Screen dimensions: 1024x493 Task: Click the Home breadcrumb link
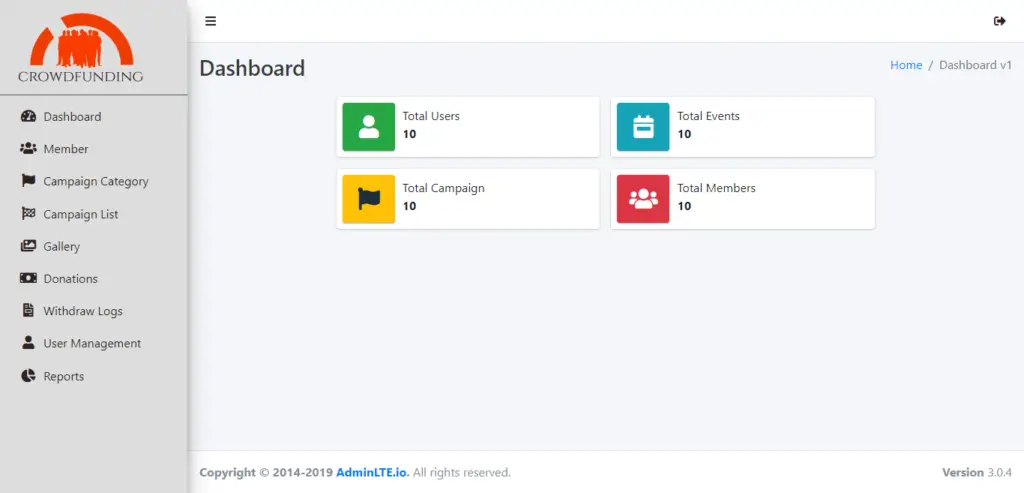[906, 65]
